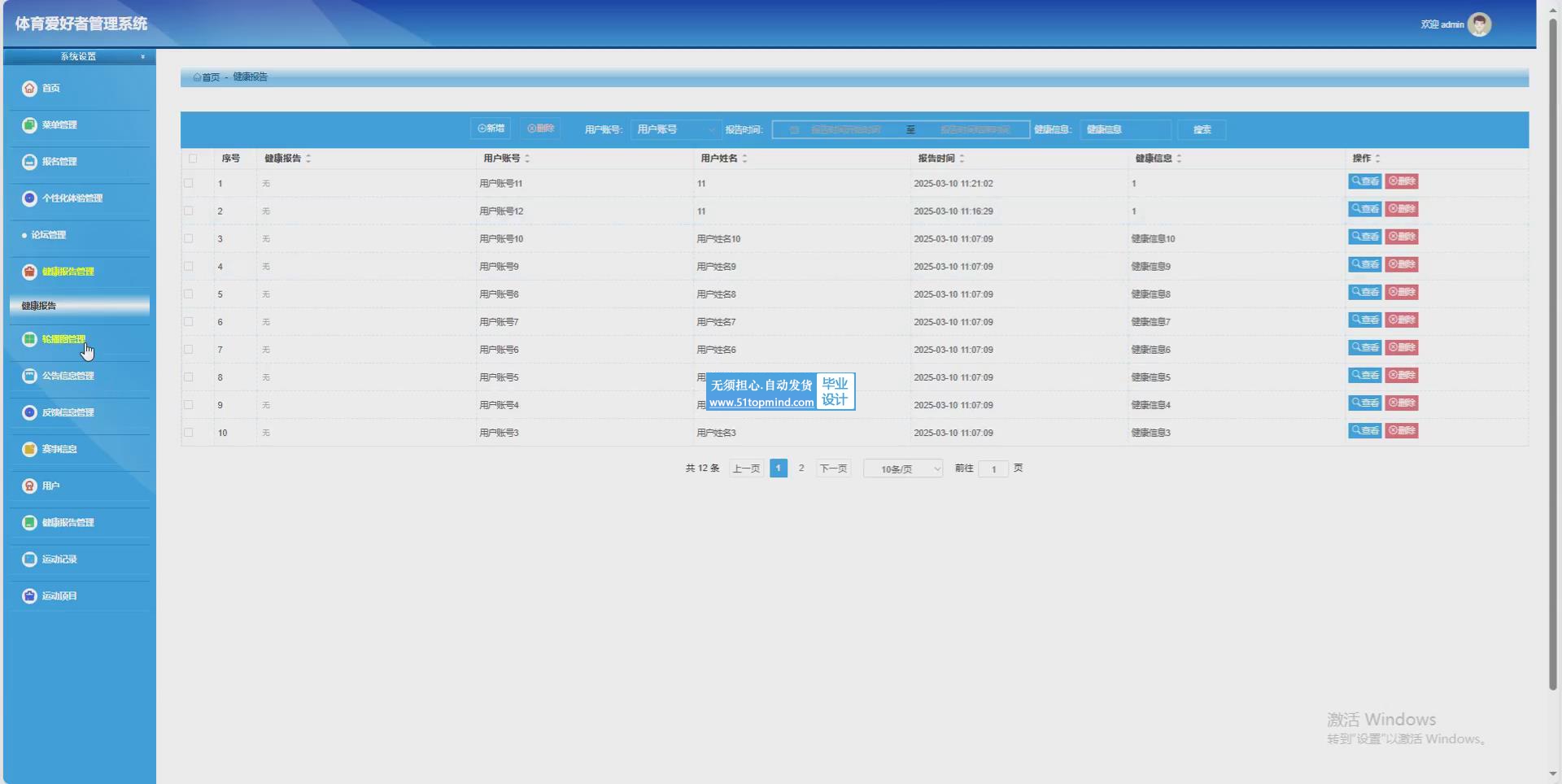Image resolution: width=1562 pixels, height=784 pixels.
Task: Check the checkbox for row 1
Action: point(189,183)
